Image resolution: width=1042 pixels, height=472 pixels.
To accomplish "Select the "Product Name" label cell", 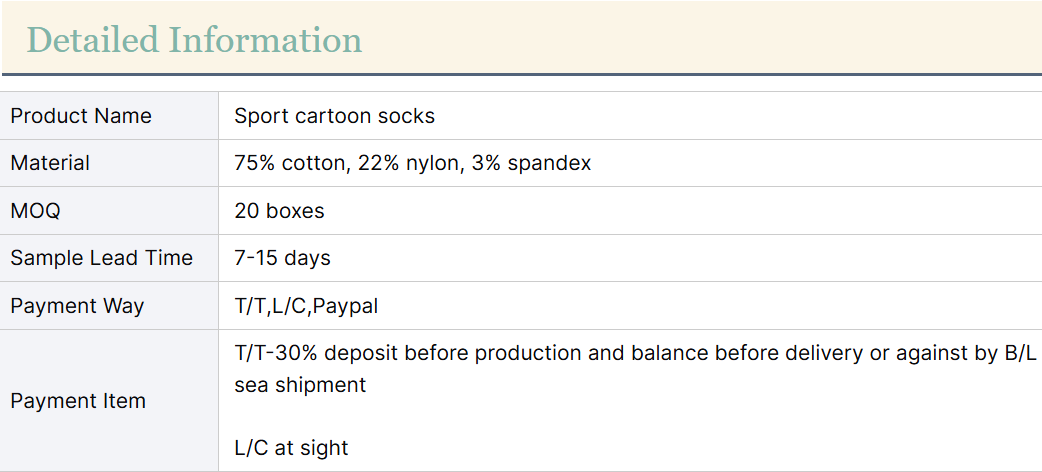I will (81, 116).
